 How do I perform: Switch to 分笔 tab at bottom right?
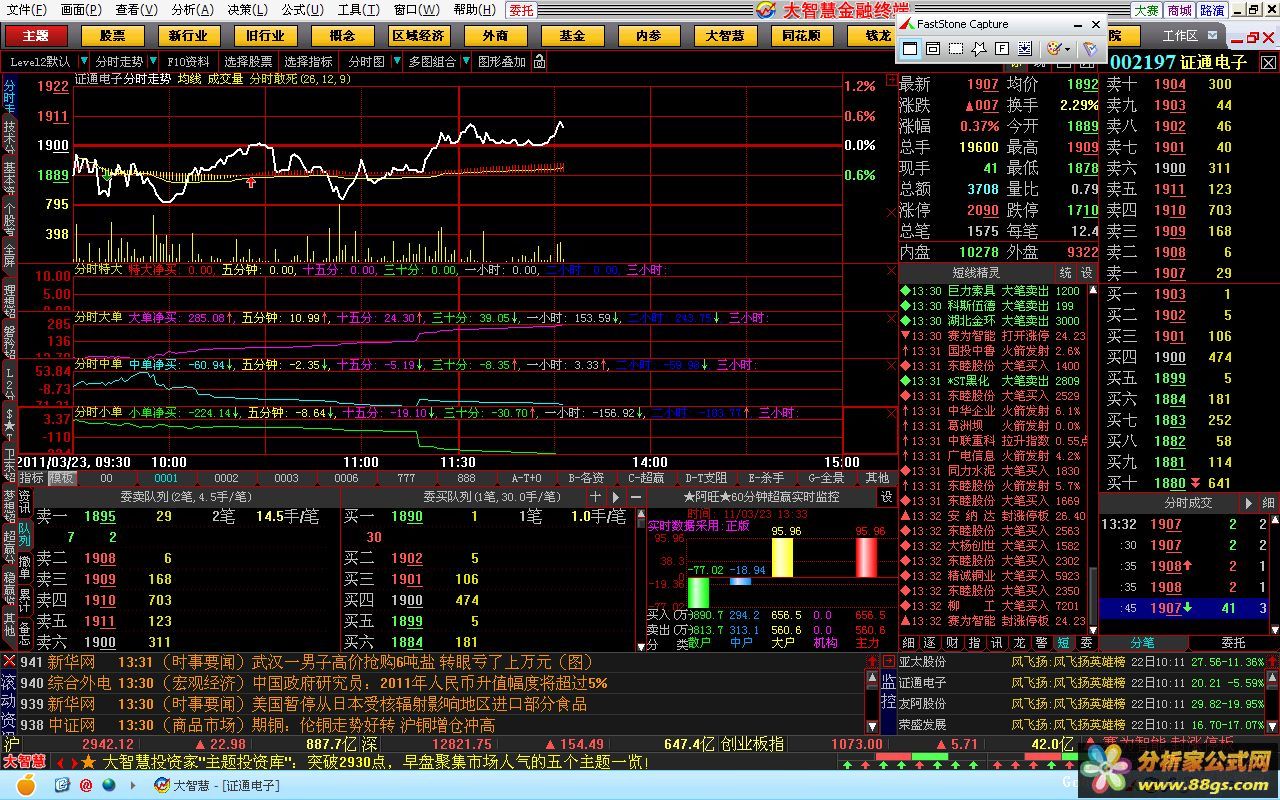[1142, 643]
